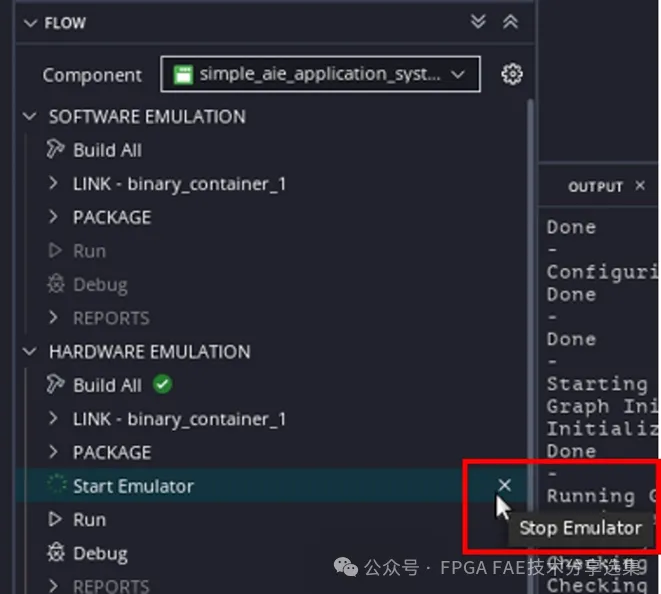Image resolution: width=661 pixels, height=594 pixels.
Task: Collapse the HARDWARE EMULATION section
Action: 30,351
